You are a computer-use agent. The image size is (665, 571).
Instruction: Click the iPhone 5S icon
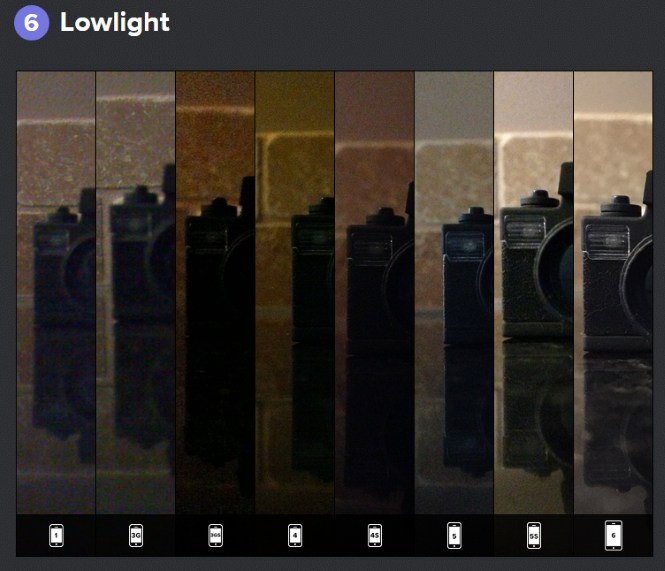point(534,535)
